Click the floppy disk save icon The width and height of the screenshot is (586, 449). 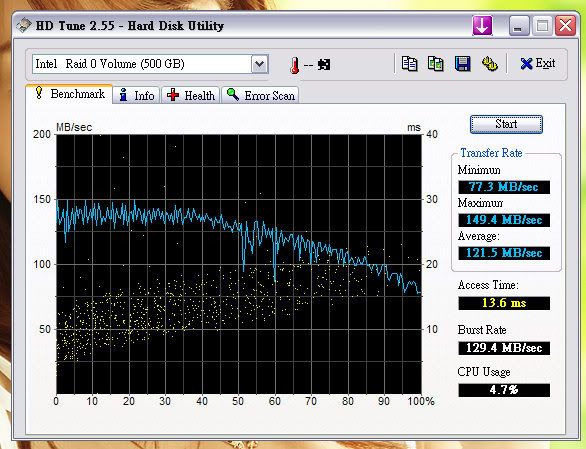[462, 64]
